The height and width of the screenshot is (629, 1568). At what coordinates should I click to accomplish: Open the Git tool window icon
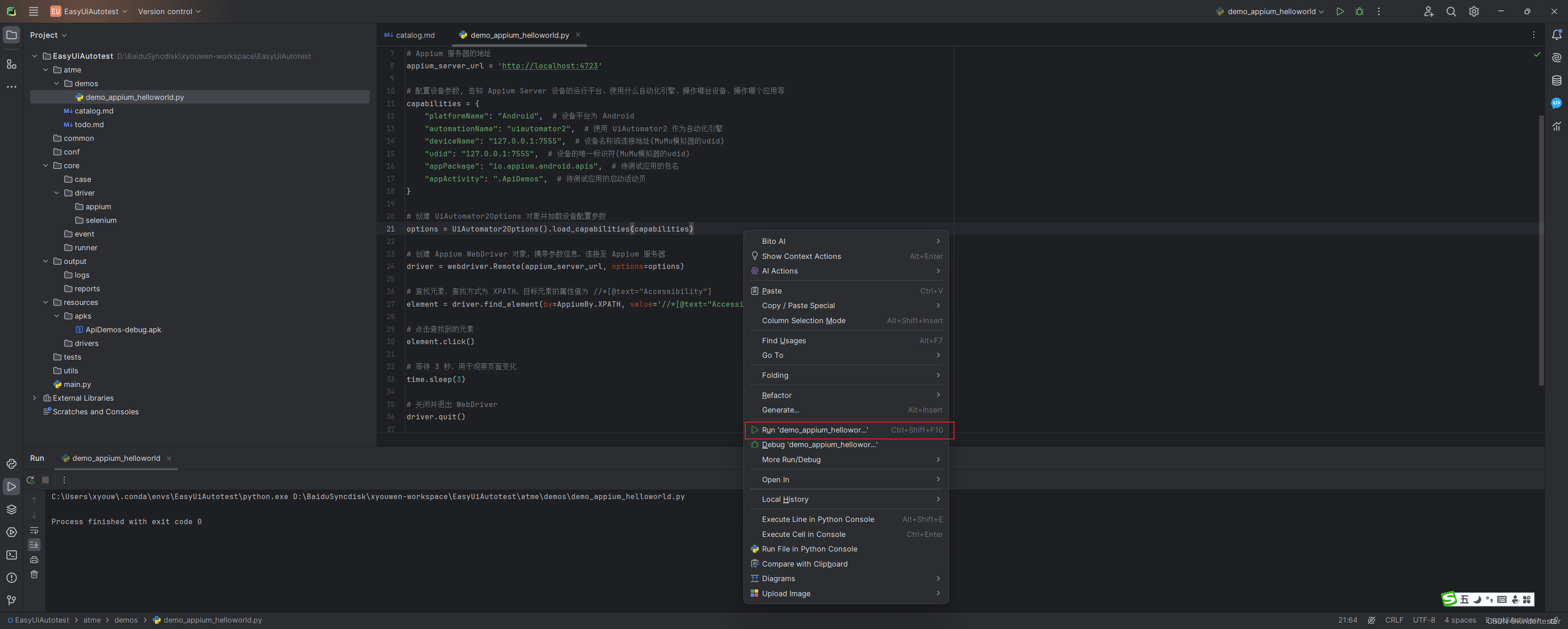pyautogui.click(x=11, y=600)
